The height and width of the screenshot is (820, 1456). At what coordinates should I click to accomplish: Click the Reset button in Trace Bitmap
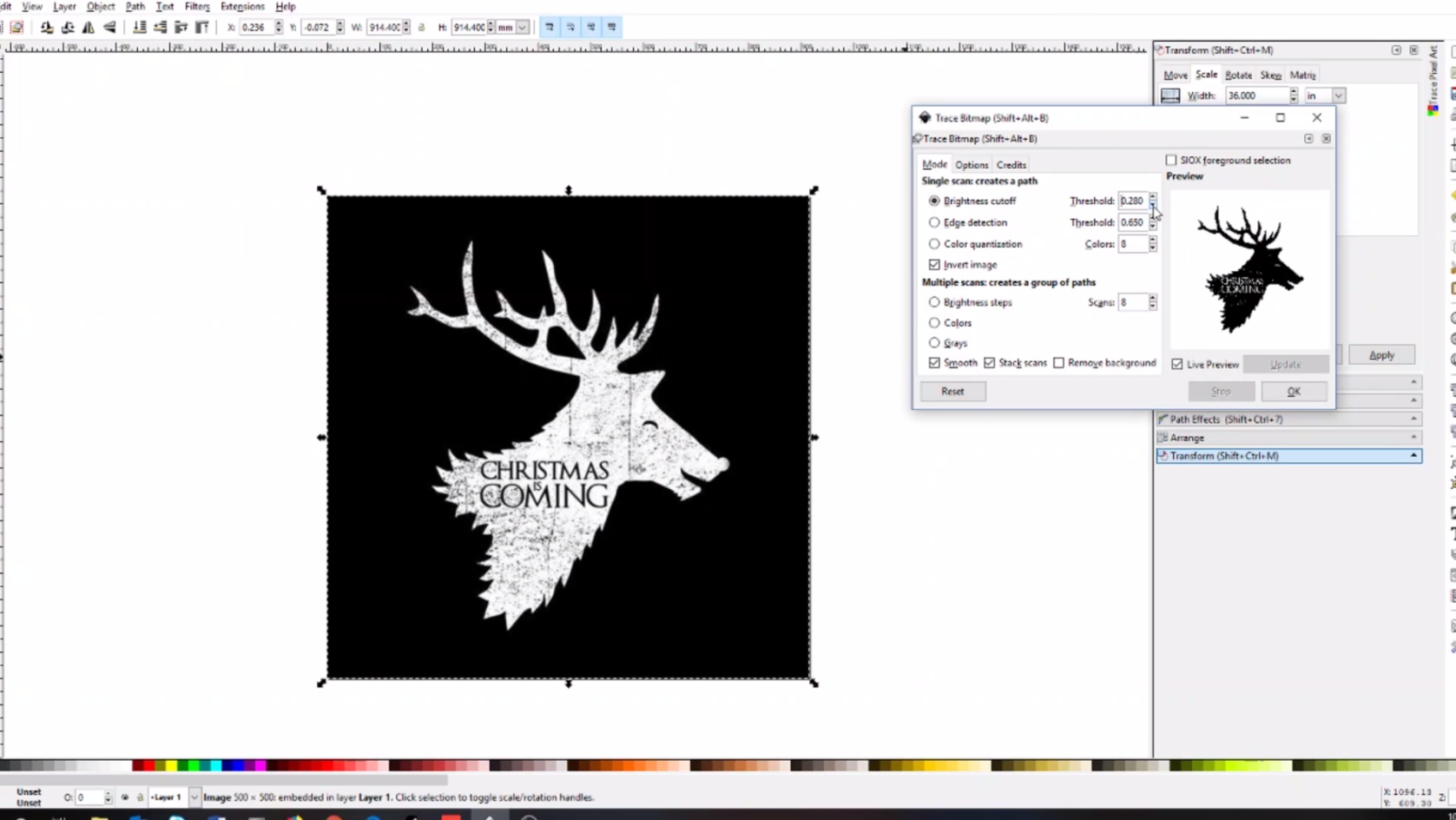[952, 392]
